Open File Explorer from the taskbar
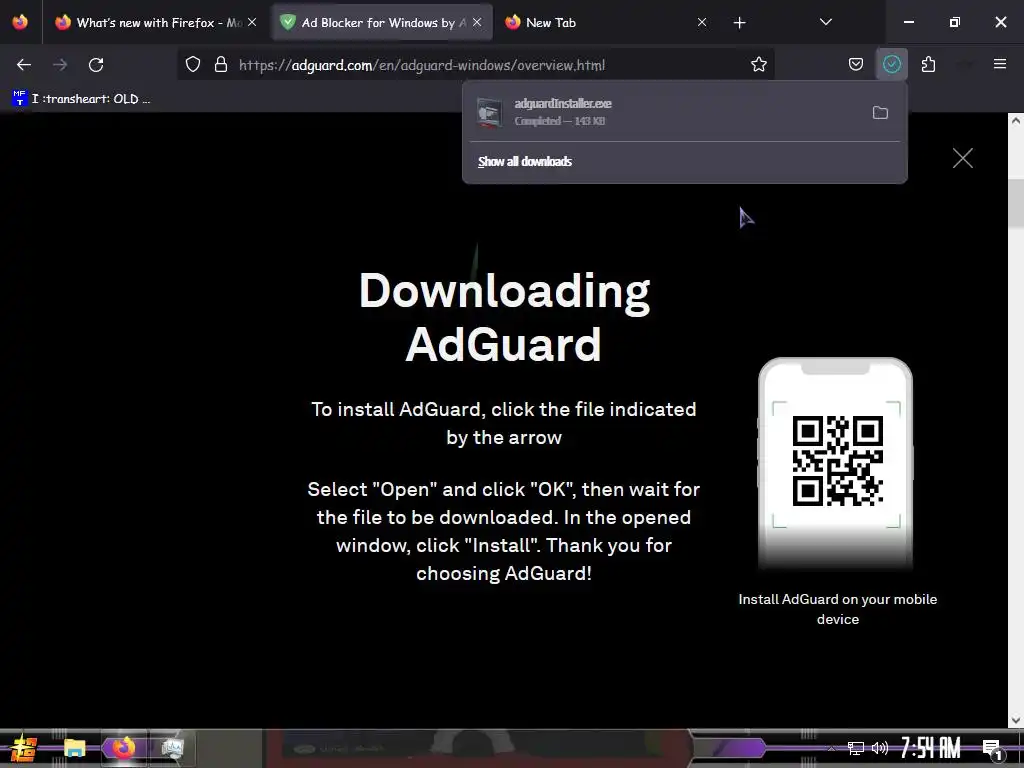Screen dimensions: 1024x768 point(75,748)
